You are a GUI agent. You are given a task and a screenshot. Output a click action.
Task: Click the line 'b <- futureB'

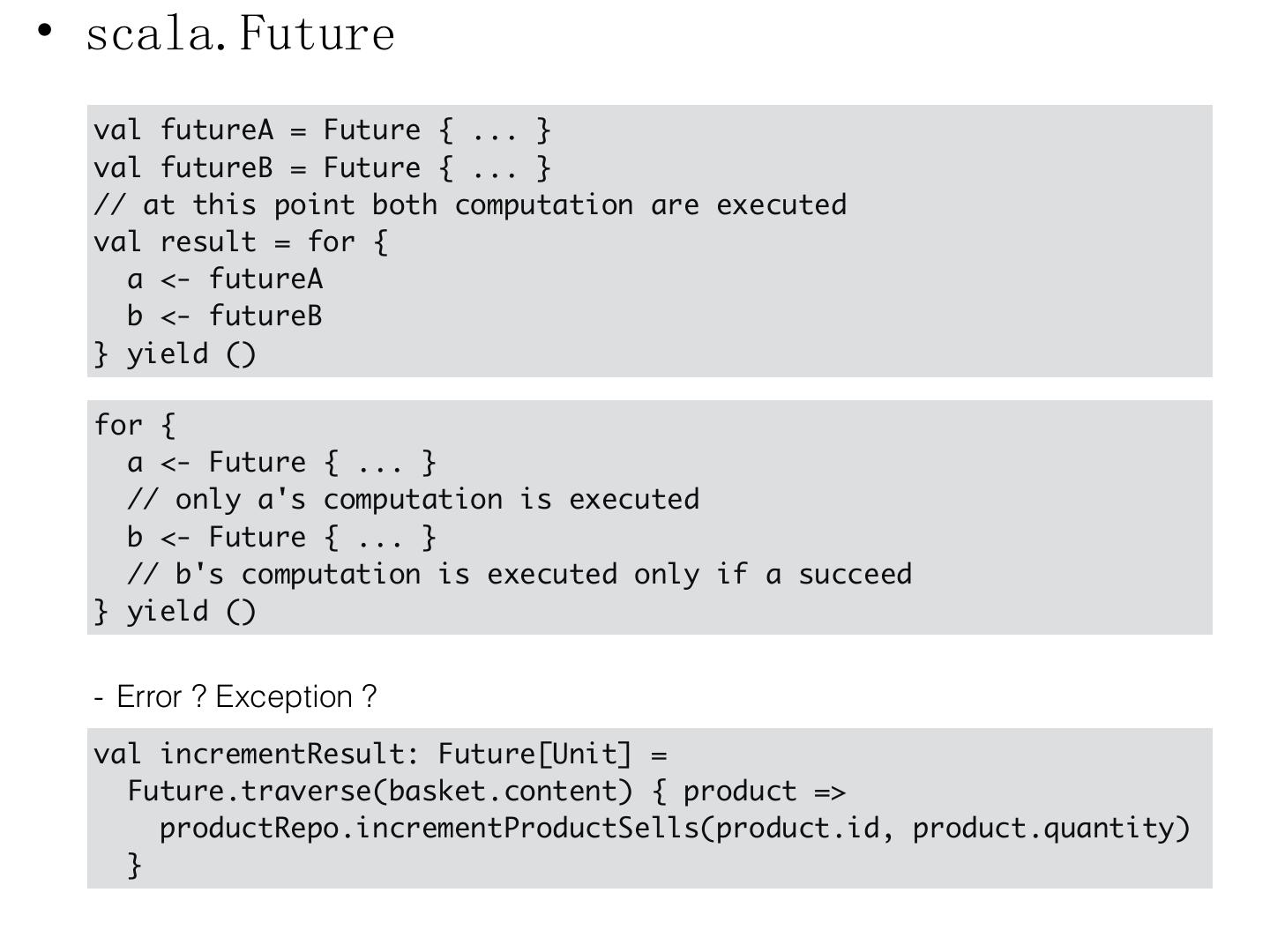click(225, 316)
